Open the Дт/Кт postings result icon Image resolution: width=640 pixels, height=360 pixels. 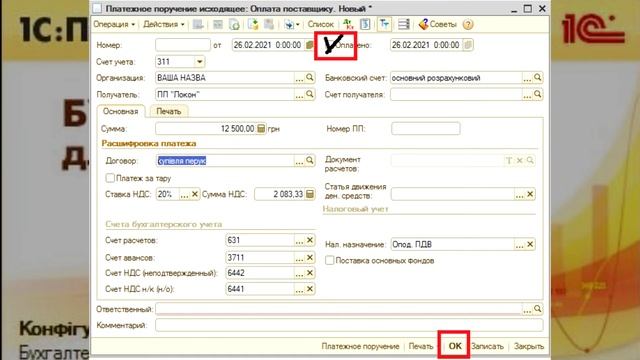(x=348, y=24)
